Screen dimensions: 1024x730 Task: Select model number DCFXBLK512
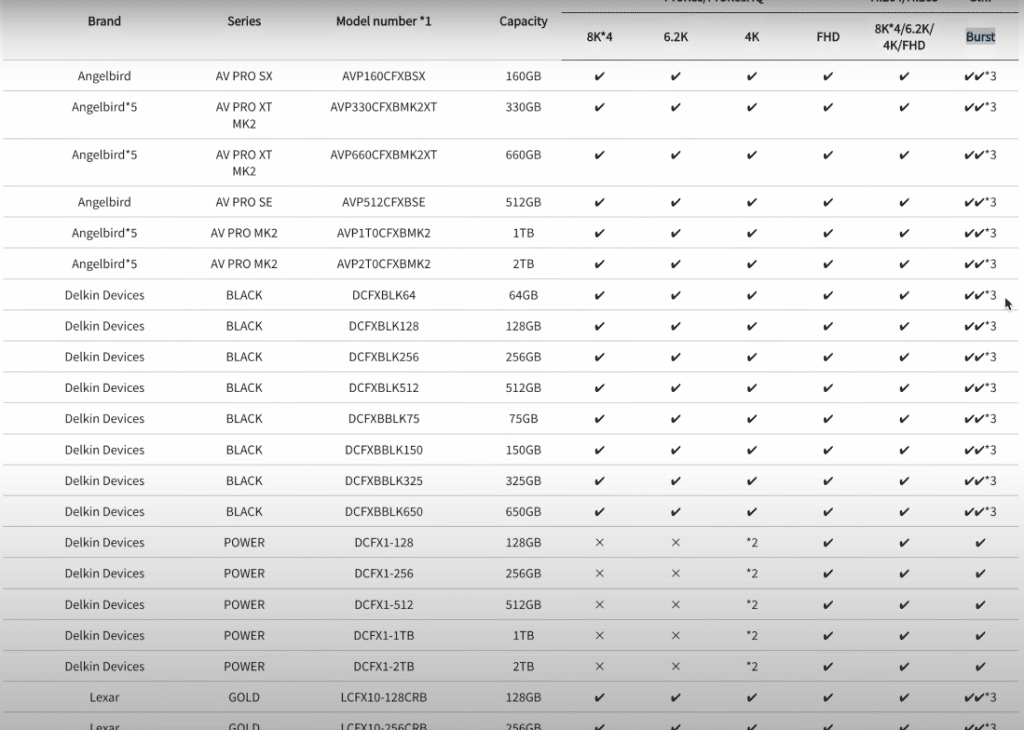coord(384,388)
